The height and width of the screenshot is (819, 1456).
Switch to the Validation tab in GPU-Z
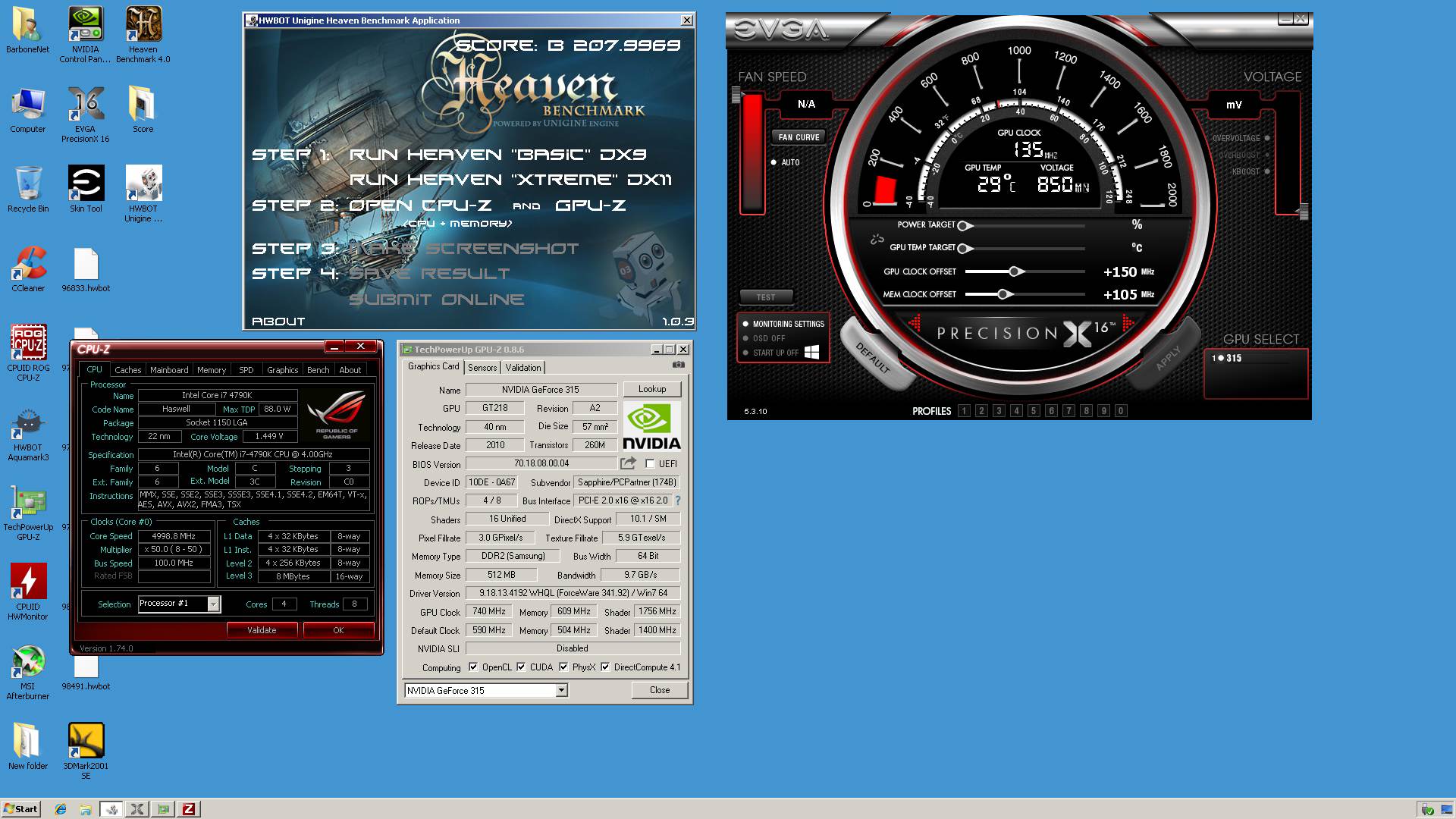pos(523,368)
